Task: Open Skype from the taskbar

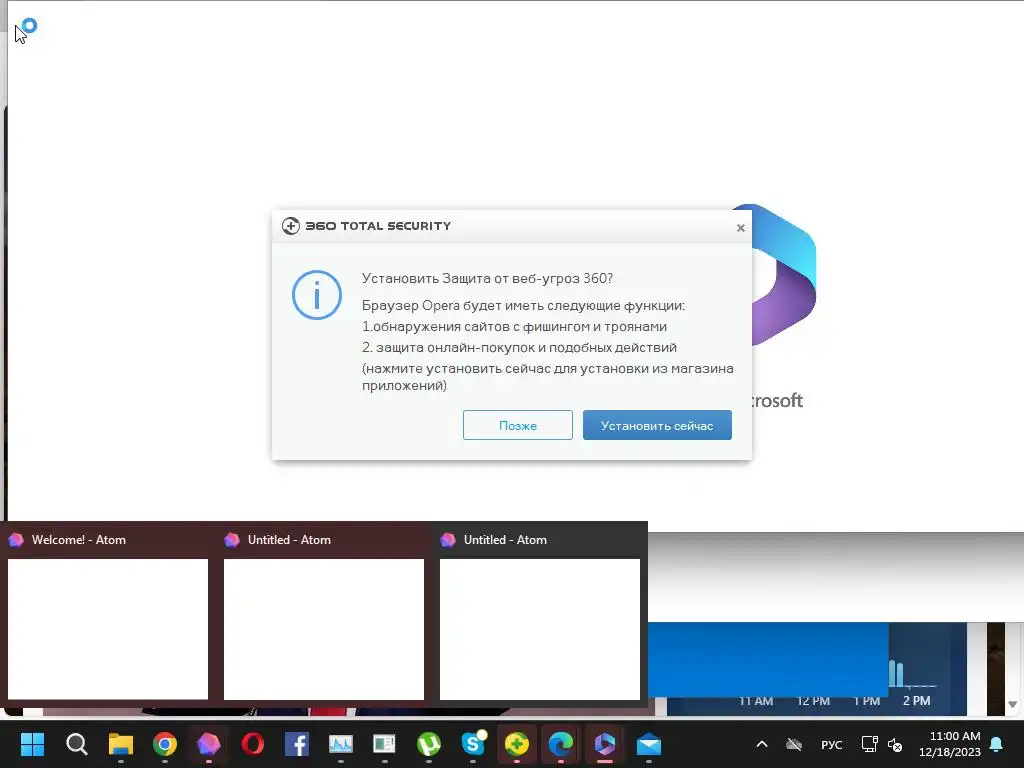Action: click(x=473, y=744)
